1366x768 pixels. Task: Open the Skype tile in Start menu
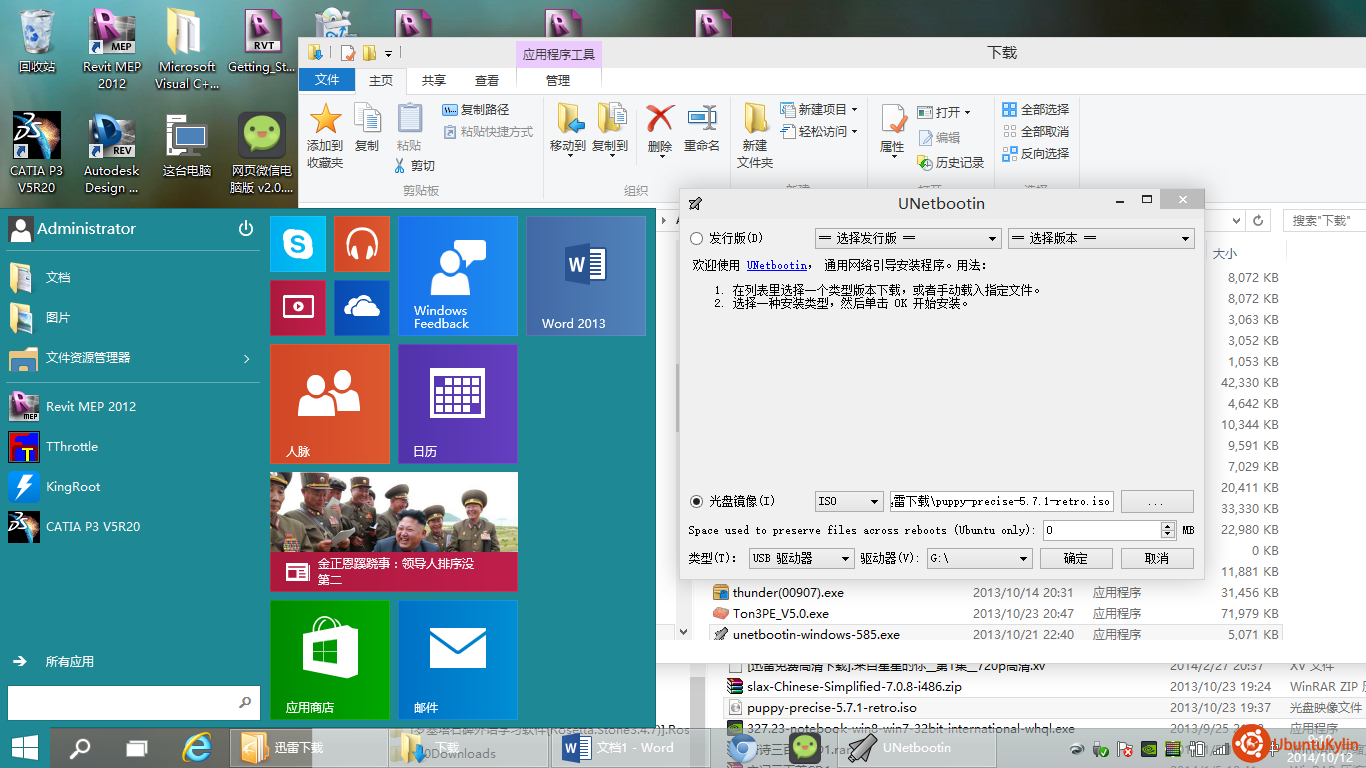pos(297,244)
